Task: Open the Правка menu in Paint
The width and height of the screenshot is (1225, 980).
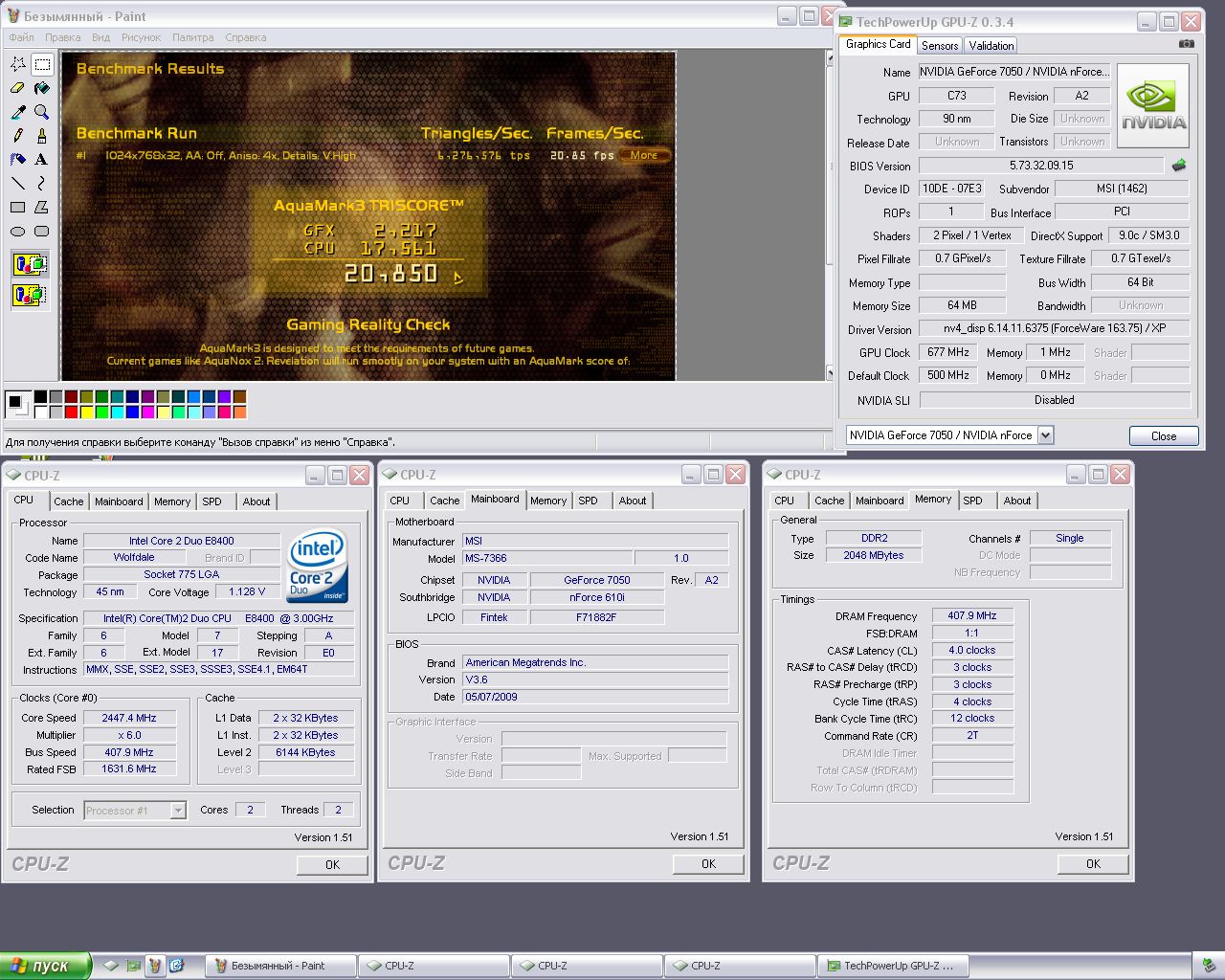Action: click(62, 37)
